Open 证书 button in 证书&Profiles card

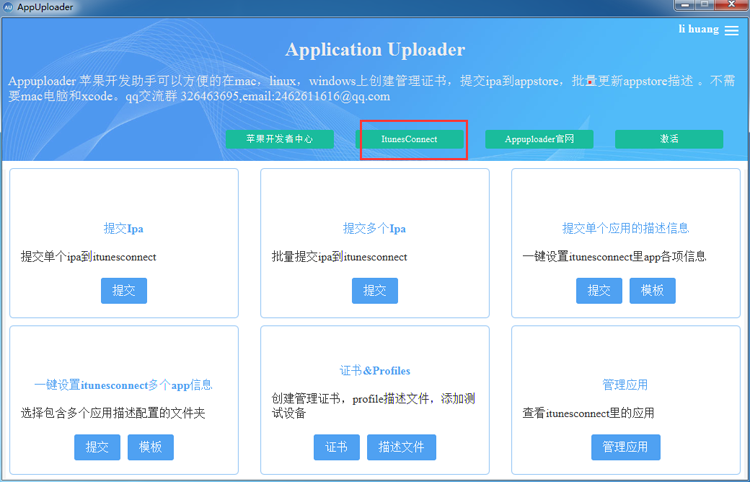tap(337, 447)
